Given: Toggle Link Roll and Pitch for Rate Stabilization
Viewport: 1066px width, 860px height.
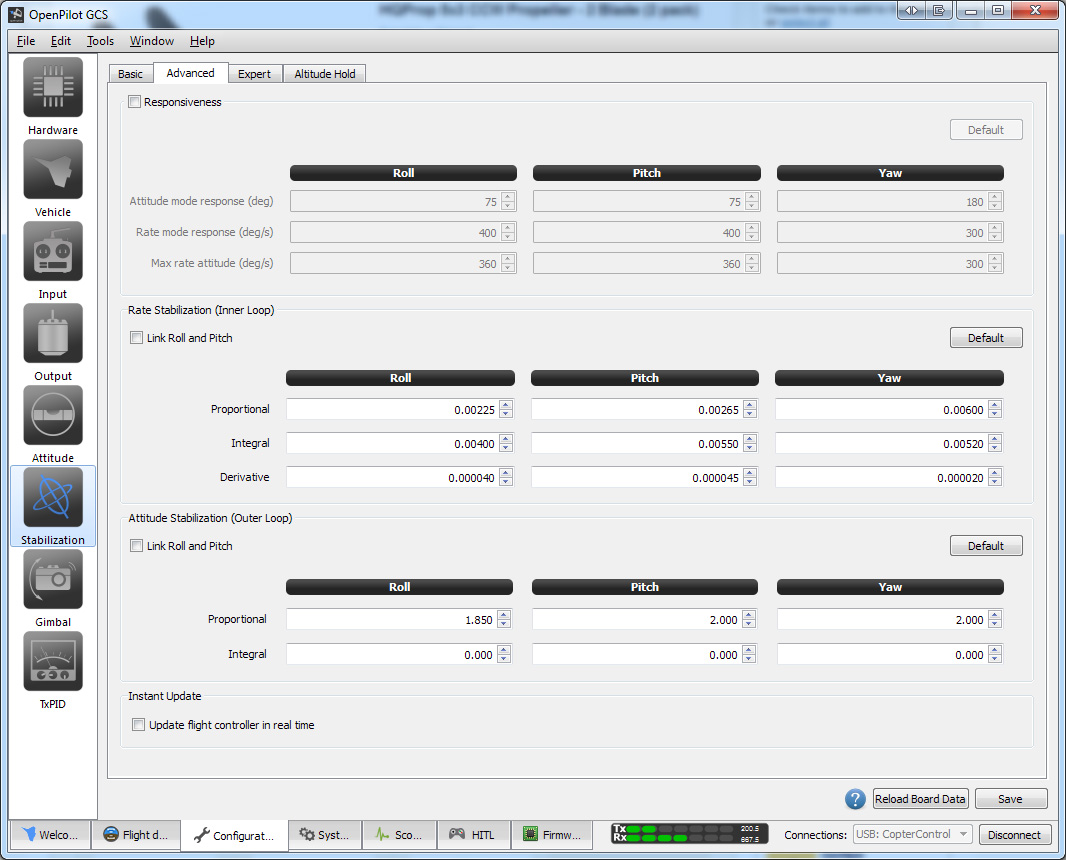Looking at the screenshot, I should pyautogui.click(x=137, y=338).
